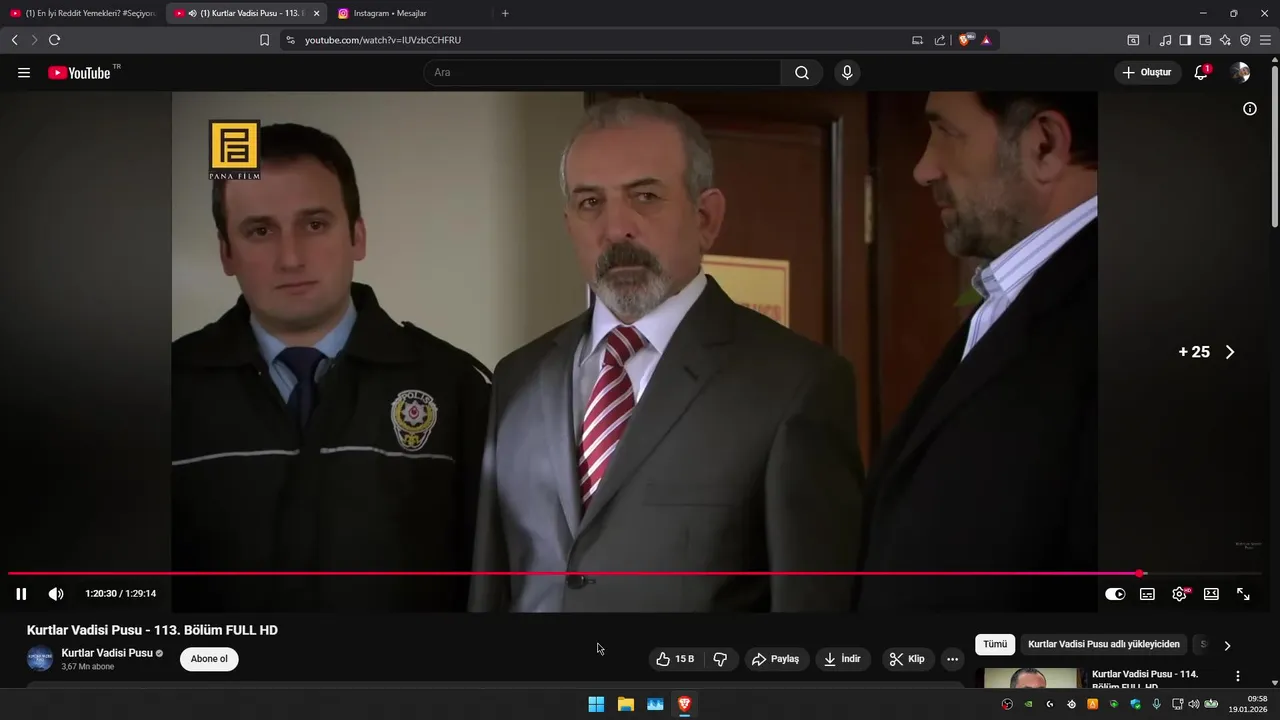Viewport: 1280px width, 720px height.
Task: Open the YouTube hamburger guide menu
Action: tap(24, 73)
